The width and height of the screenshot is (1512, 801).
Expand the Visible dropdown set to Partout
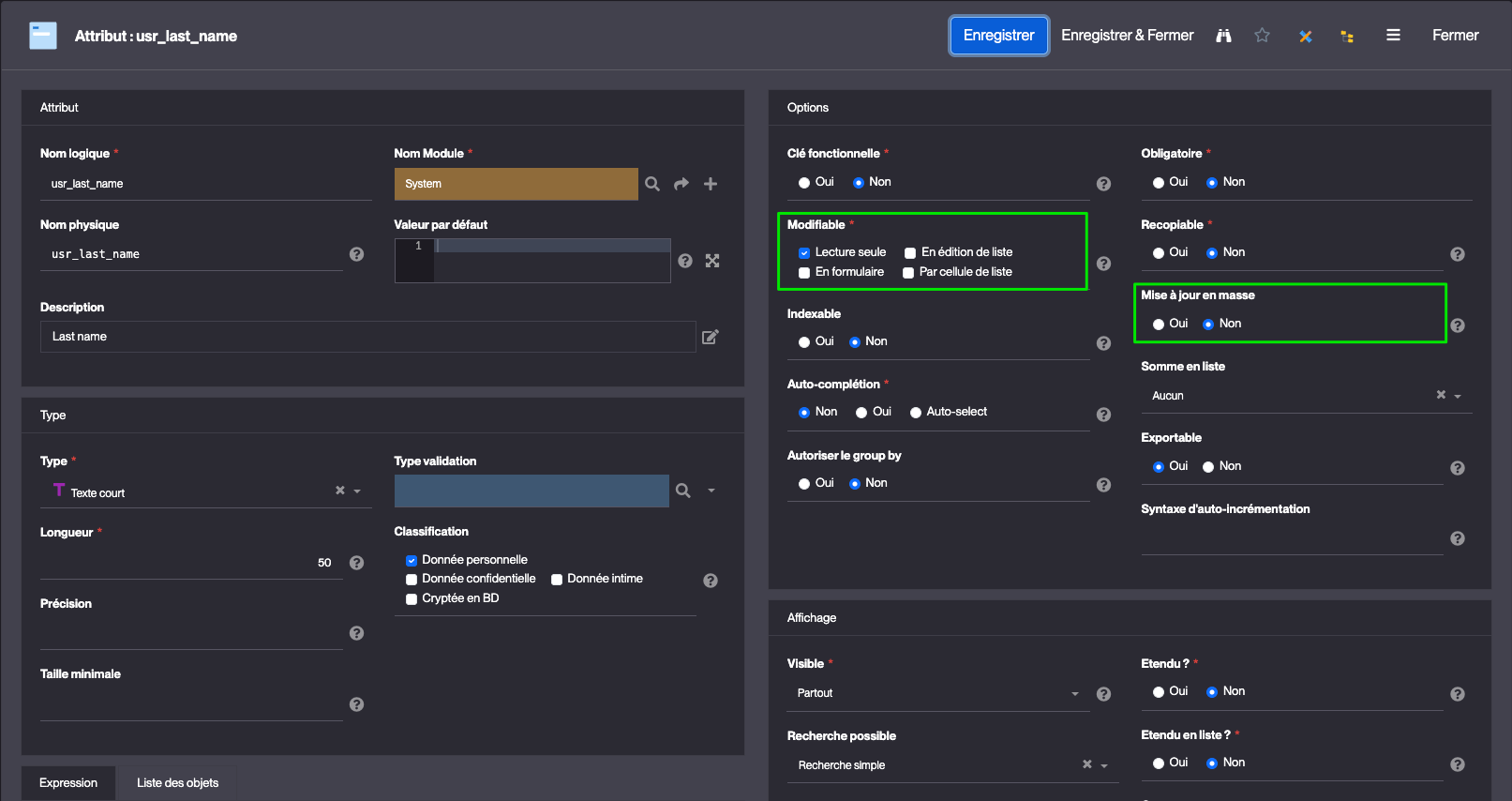[1074, 694]
